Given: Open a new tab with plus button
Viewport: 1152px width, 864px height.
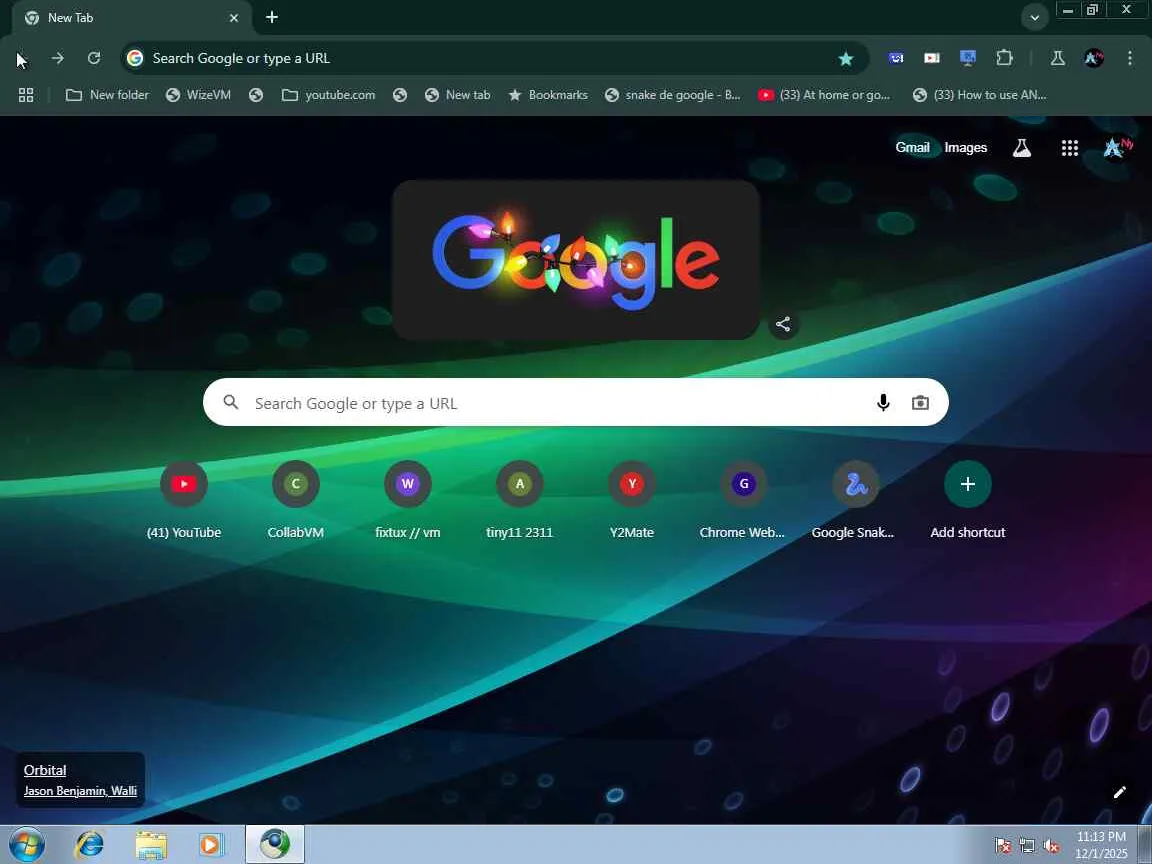Looking at the screenshot, I should pyautogui.click(x=272, y=18).
